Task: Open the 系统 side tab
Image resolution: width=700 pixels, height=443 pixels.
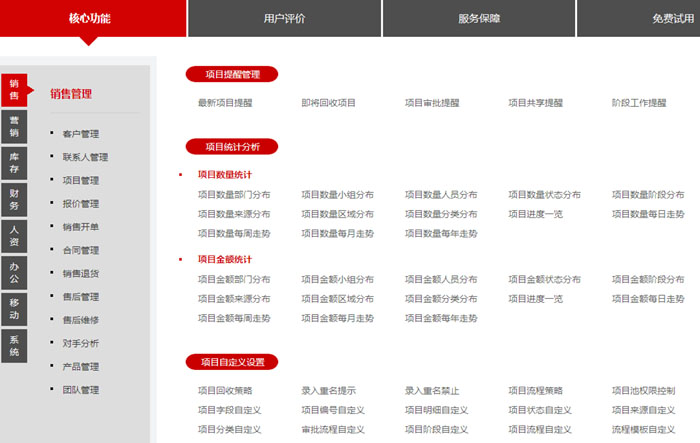Action: [14, 345]
